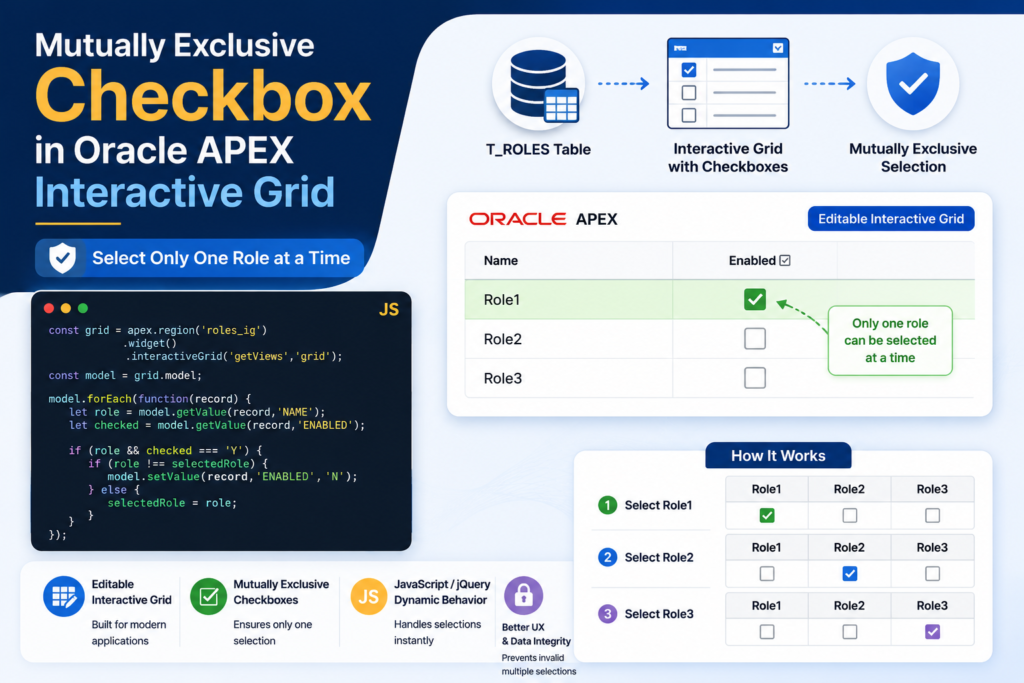Click the Better UX & Data Integrity label
Image resolution: width=1024 pixels, height=683 pixels.
tap(536, 634)
